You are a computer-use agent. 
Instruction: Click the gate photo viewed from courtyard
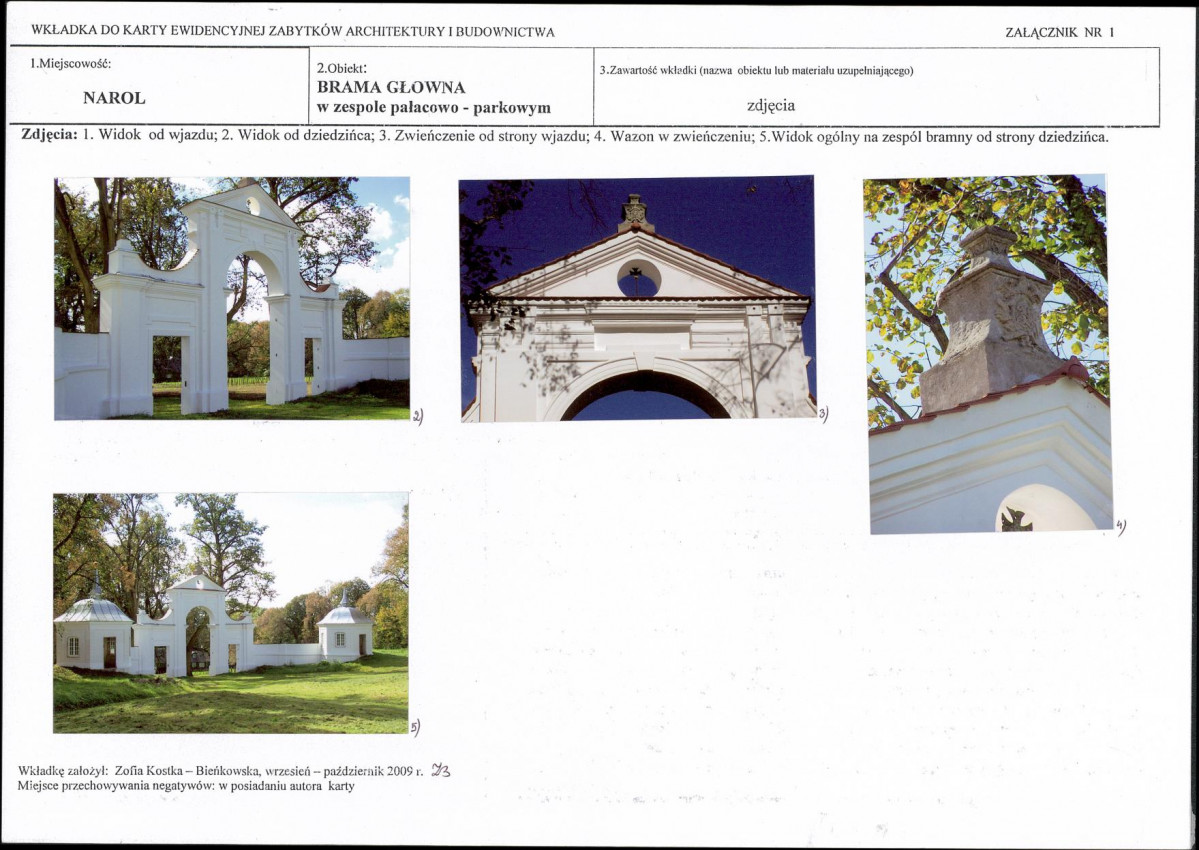[x=232, y=299]
